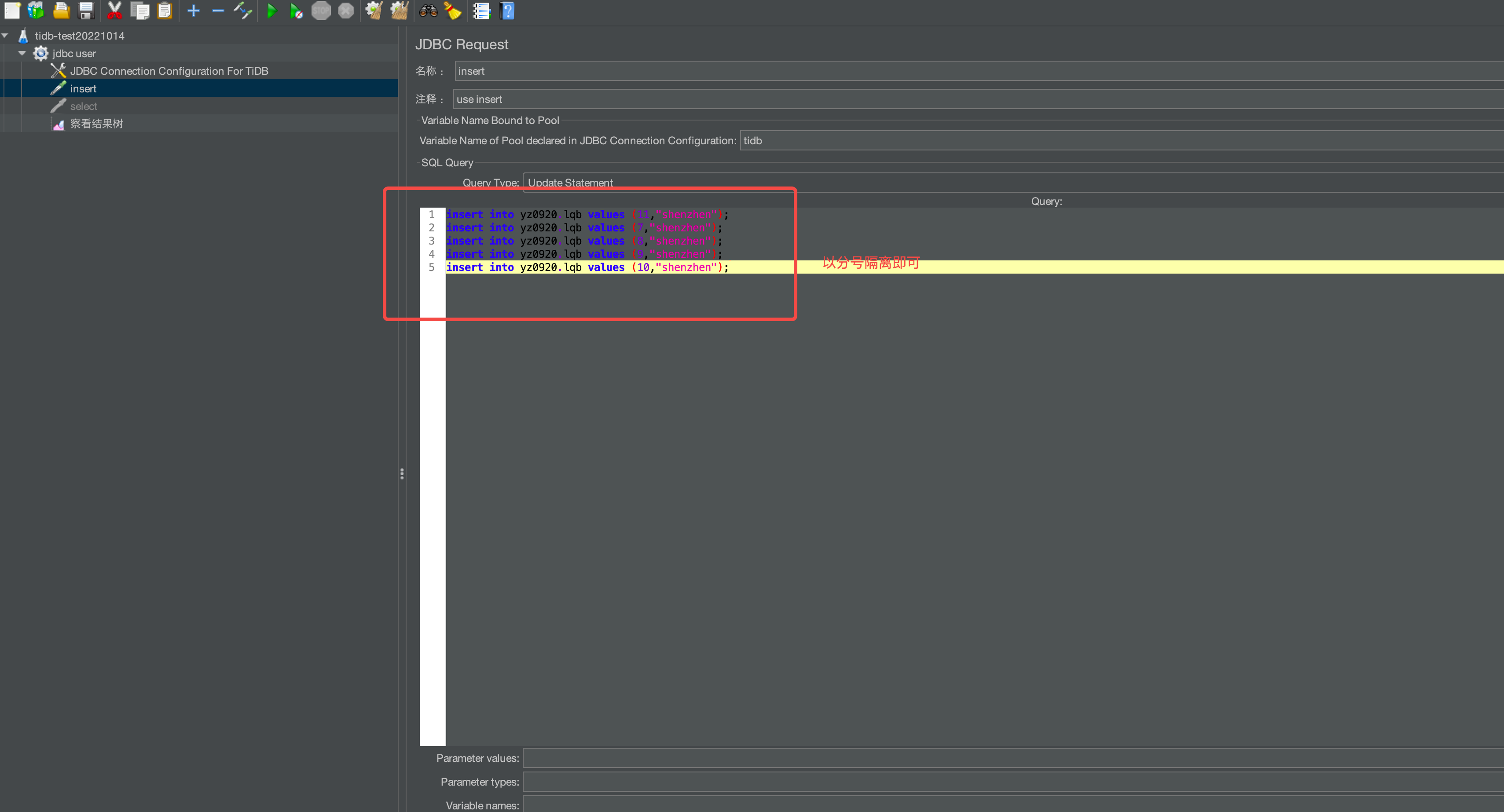
Task: Stop the running test
Action: [x=321, y=10]
